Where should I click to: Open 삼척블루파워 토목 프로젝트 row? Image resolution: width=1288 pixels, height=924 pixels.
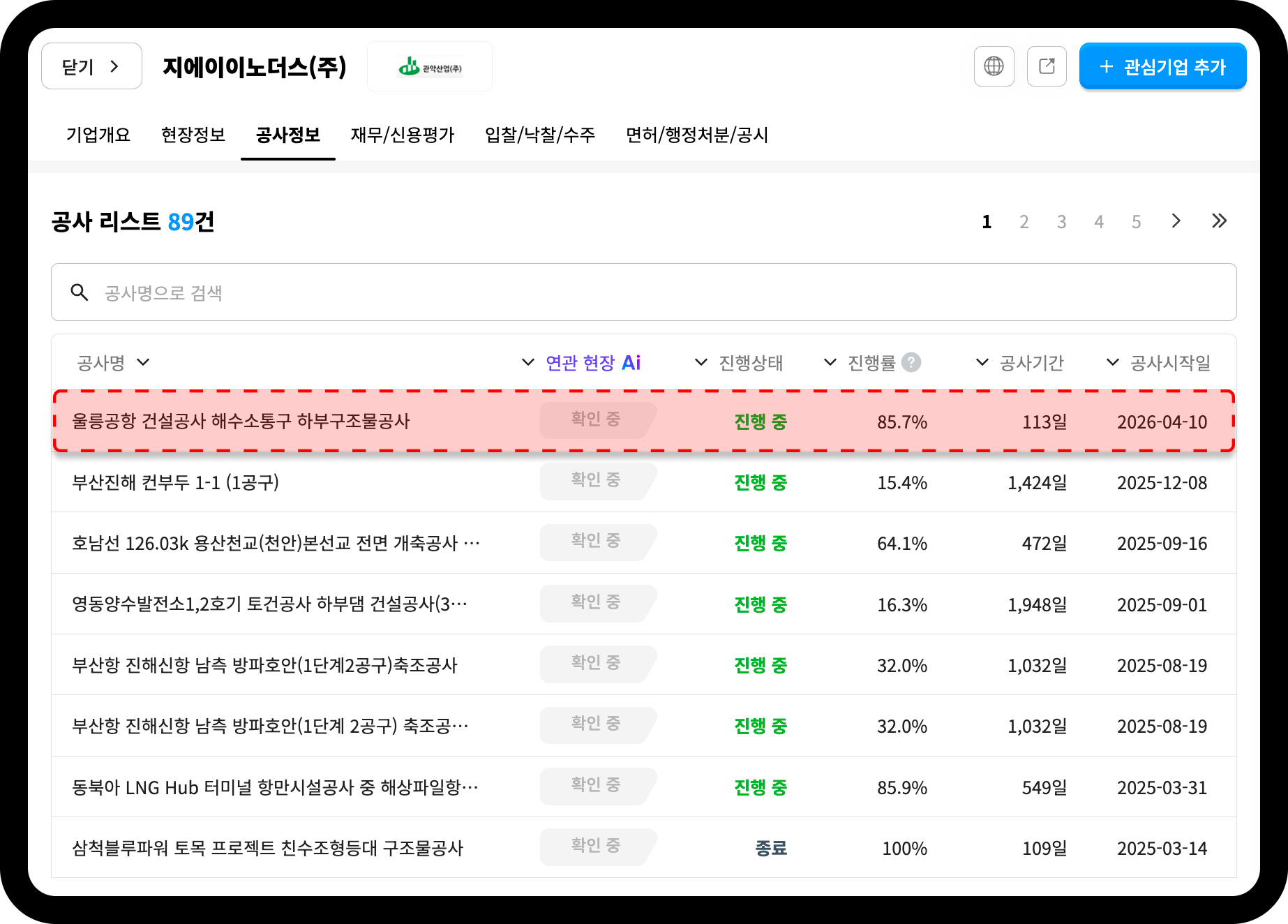click(x=643, y=848)
